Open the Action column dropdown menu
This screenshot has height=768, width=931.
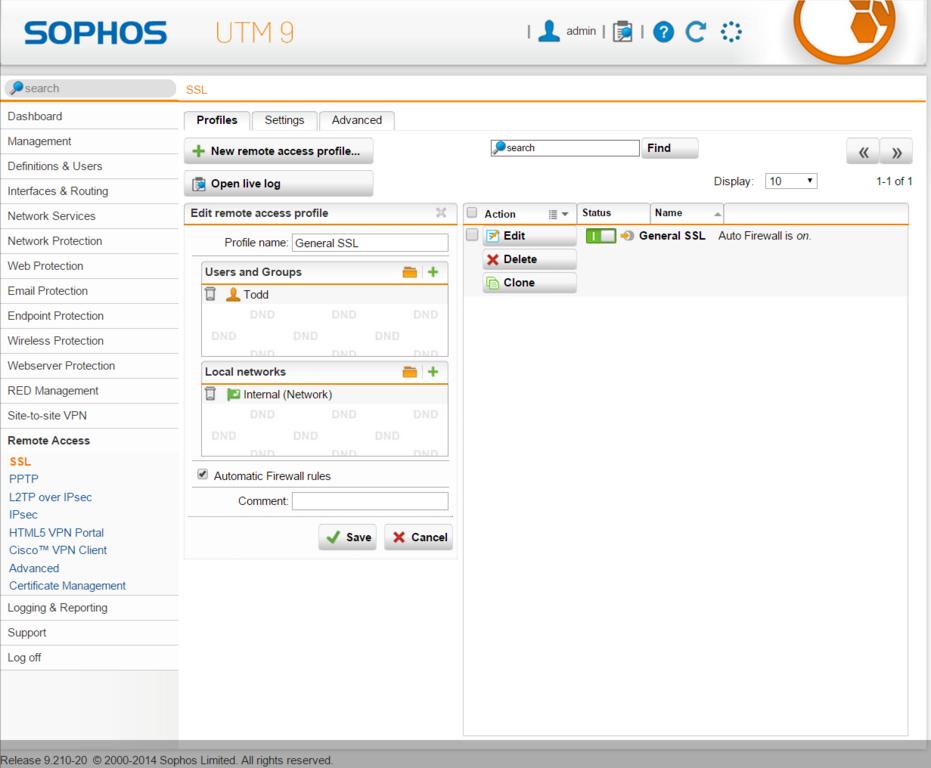coord(558,214)
